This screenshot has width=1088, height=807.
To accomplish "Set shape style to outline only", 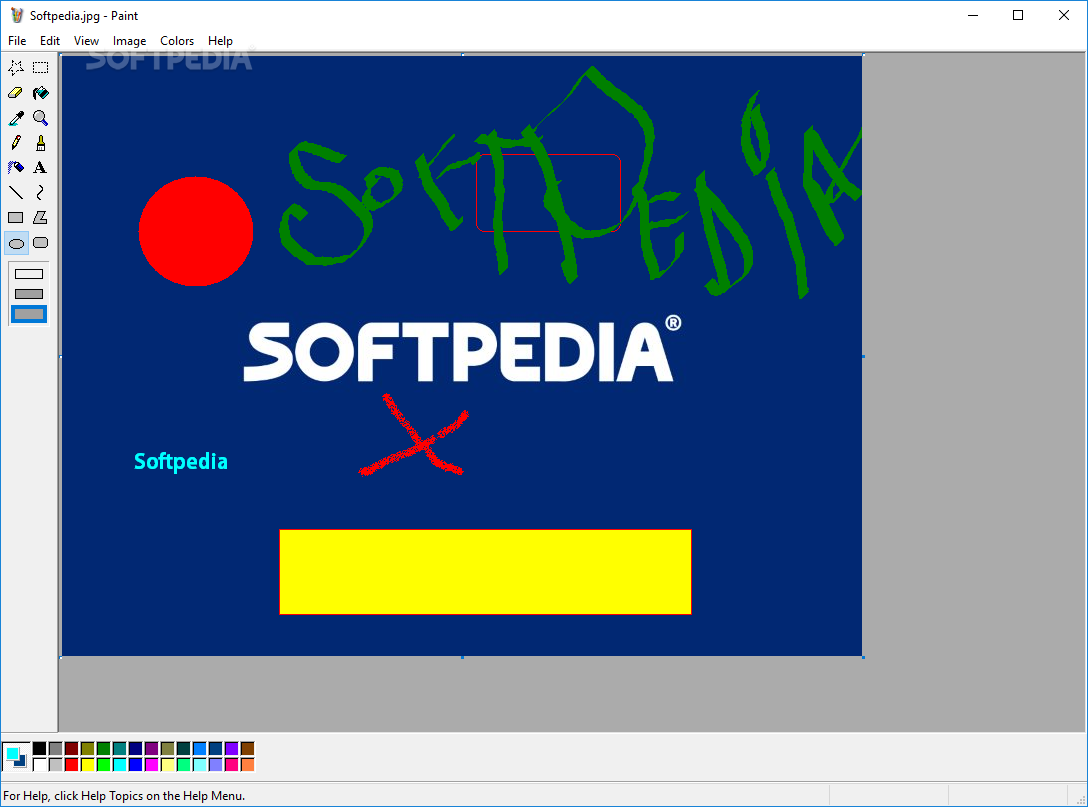I will [x=28, y=273].
